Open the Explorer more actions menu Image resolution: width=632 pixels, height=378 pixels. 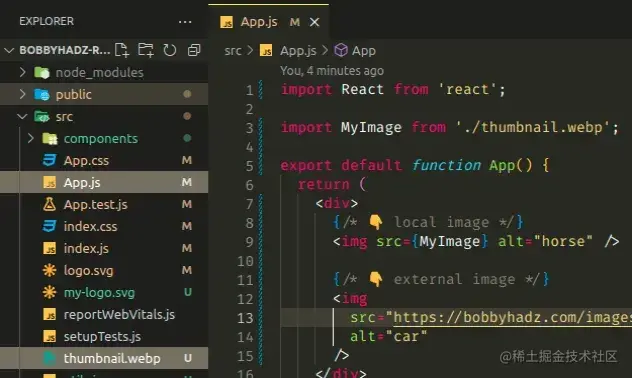185,22
